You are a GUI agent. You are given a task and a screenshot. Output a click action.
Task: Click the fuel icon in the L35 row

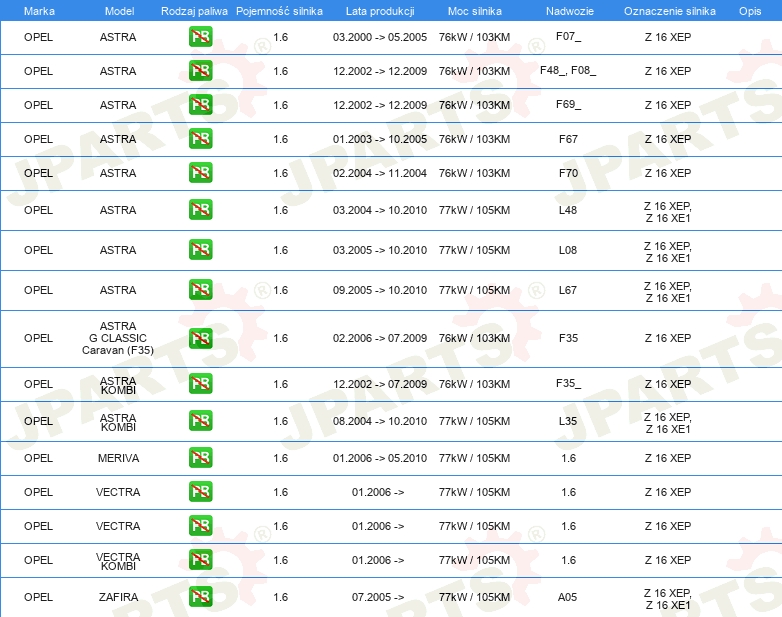(x=200, y=420)
